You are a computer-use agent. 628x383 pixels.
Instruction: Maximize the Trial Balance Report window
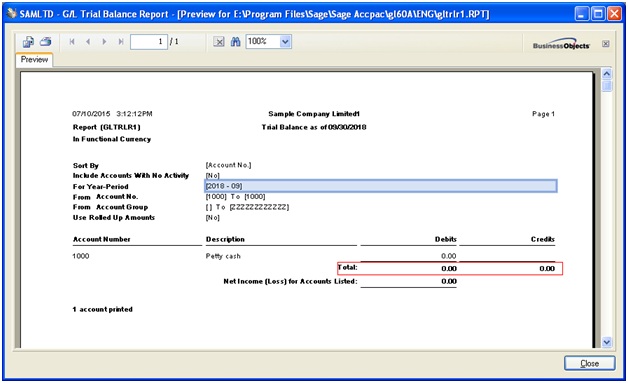pos(598,14)
